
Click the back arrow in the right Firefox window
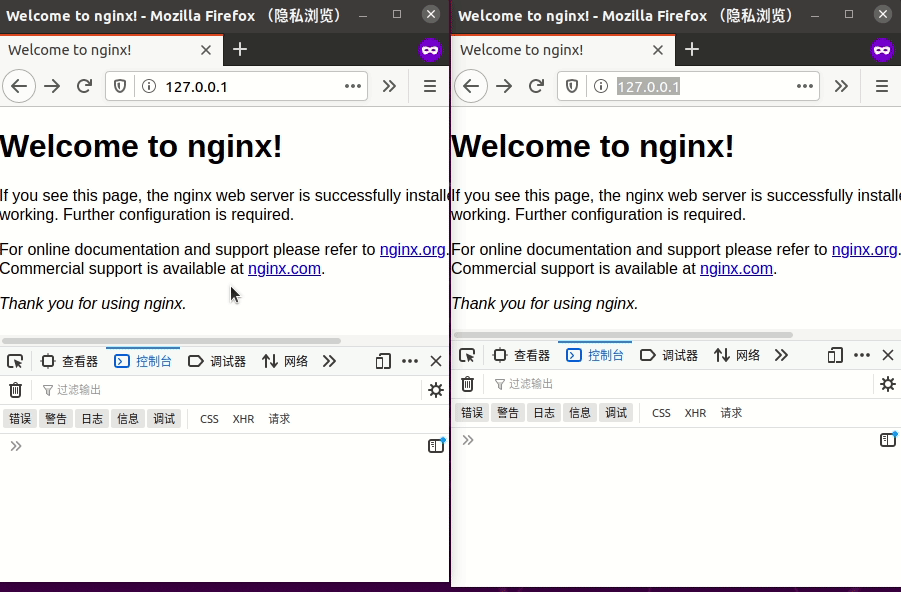tap(471, 87)
